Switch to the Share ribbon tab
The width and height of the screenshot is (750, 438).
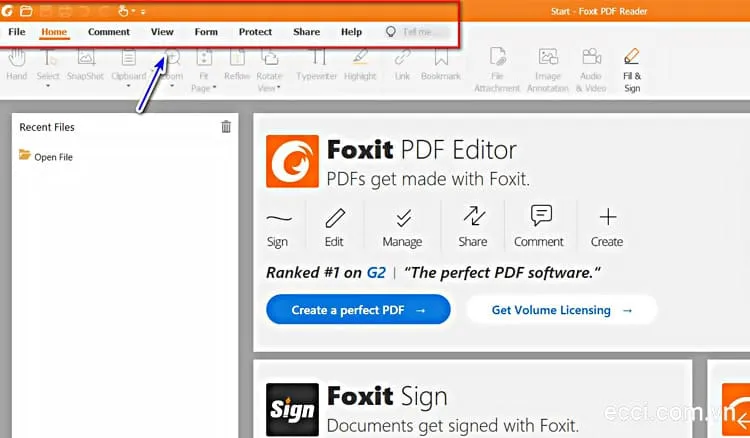pos(307,32)
